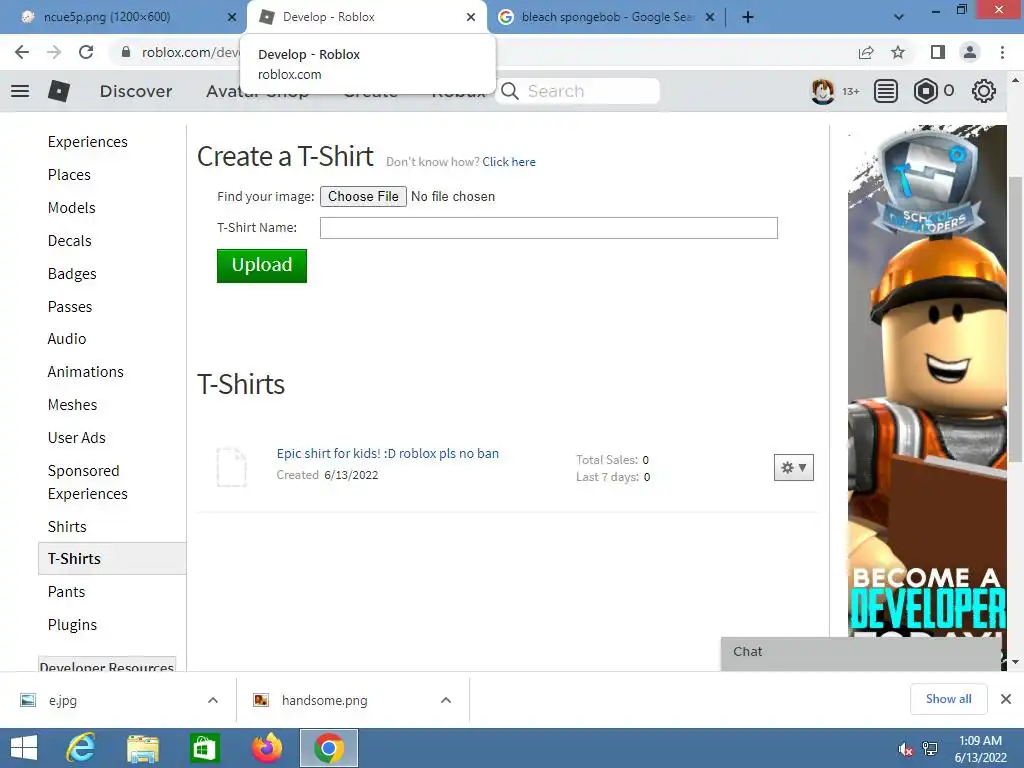
Task: Open the tab search dropdown arrow
Action: (899, 17)
